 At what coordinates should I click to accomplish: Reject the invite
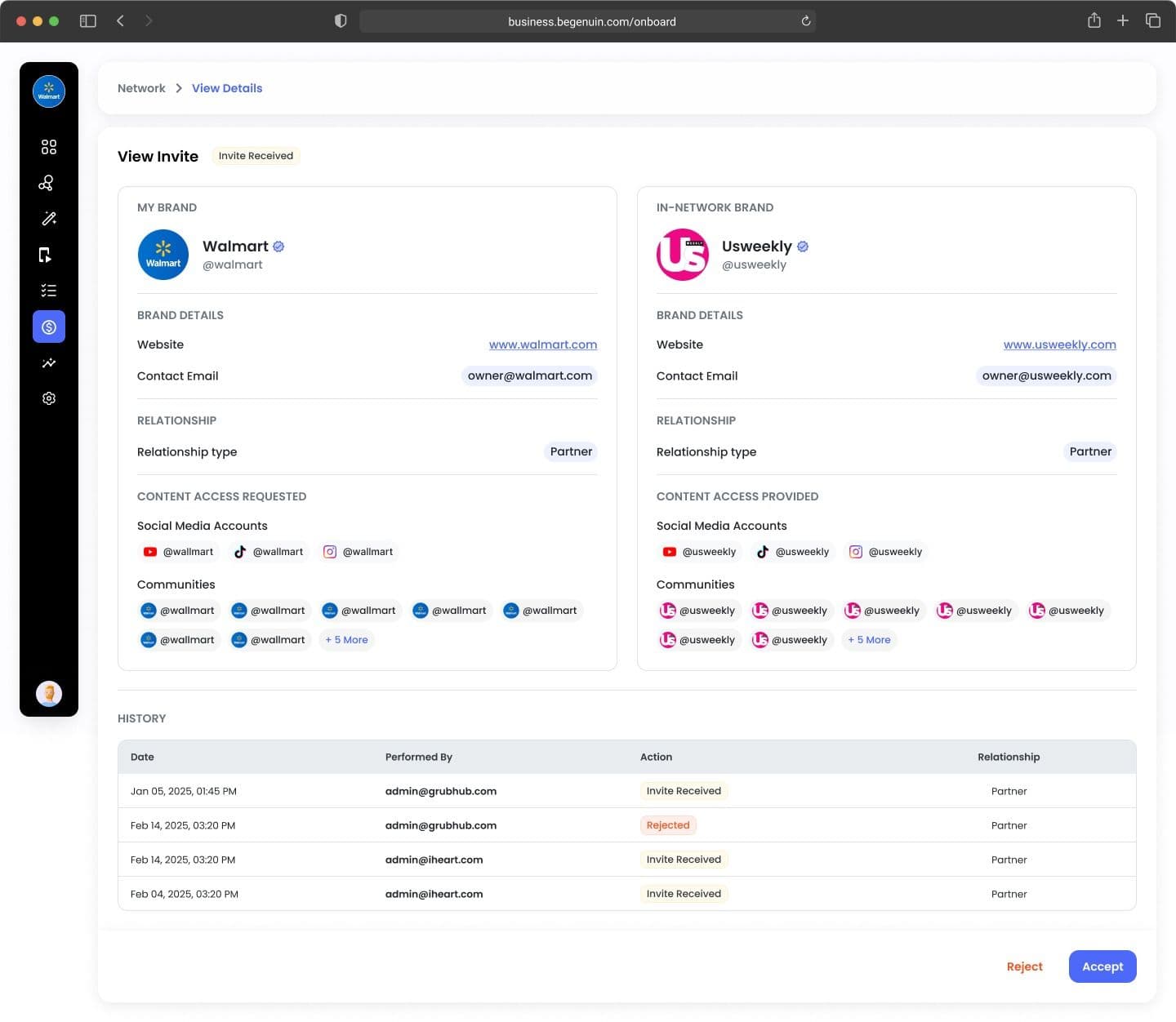tap(1025, 966)
